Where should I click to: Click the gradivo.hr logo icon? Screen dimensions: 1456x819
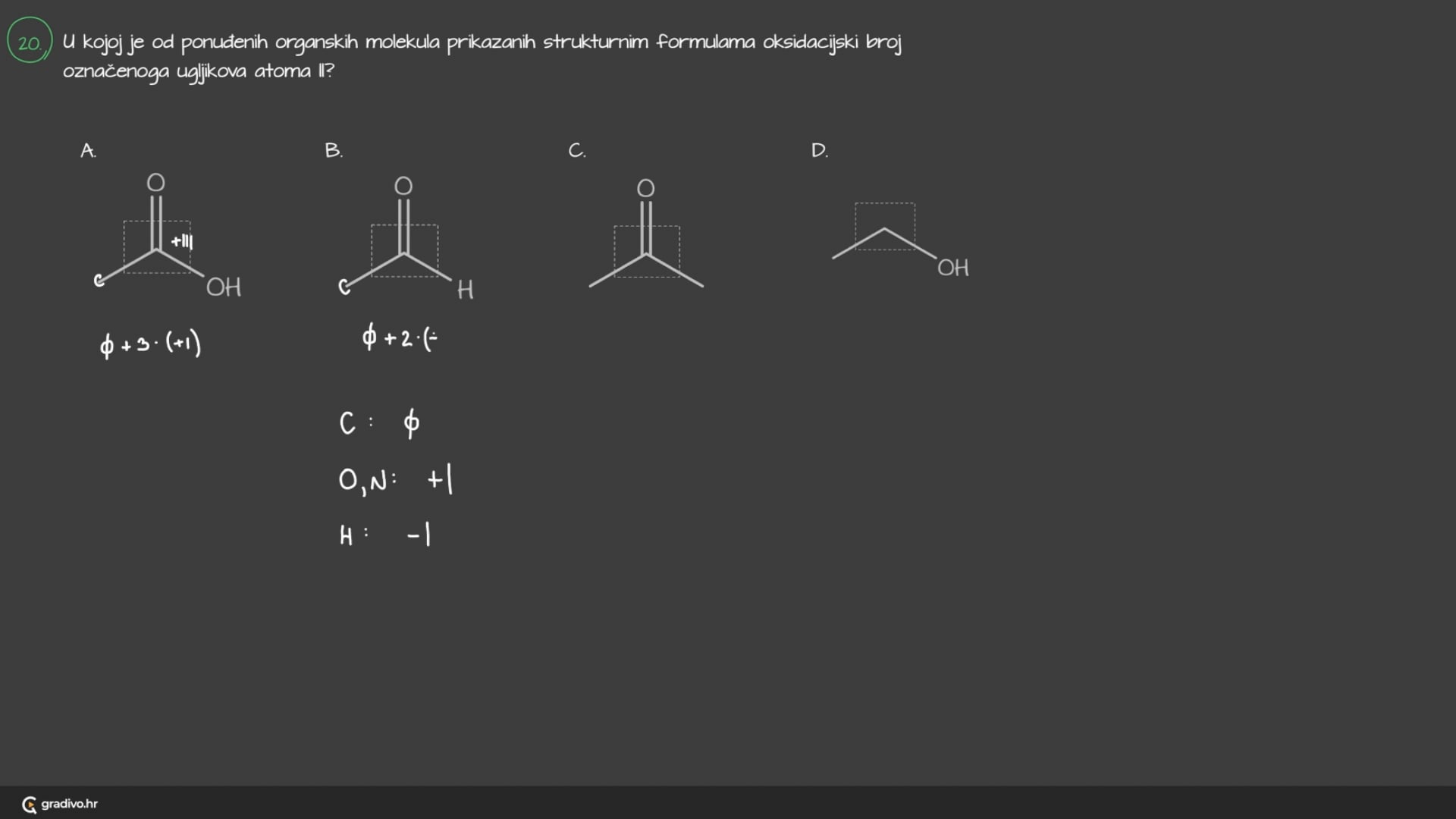(29, 805)
